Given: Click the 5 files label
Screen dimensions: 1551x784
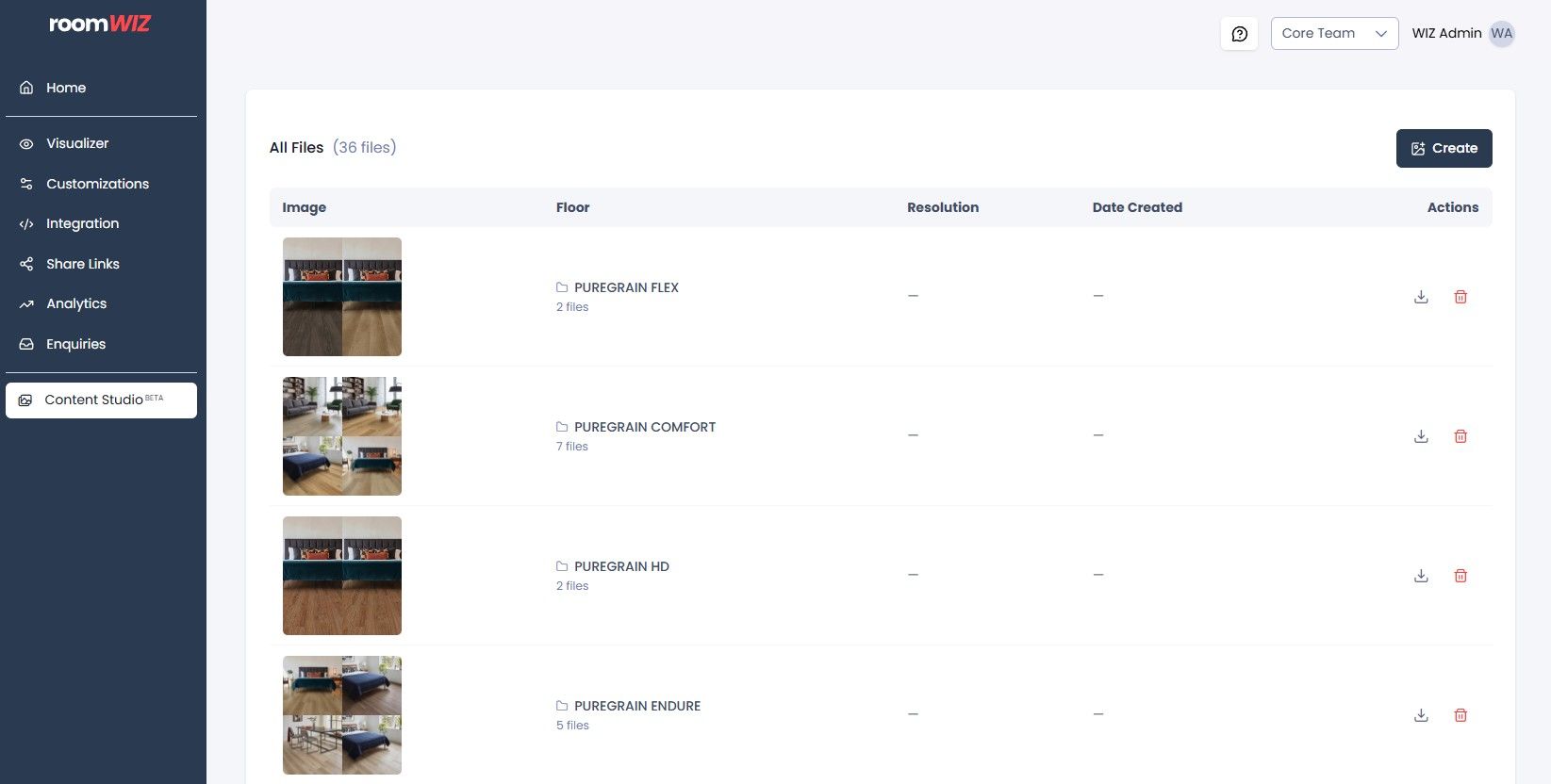Looking at the screenshot, I should [572, 726].
